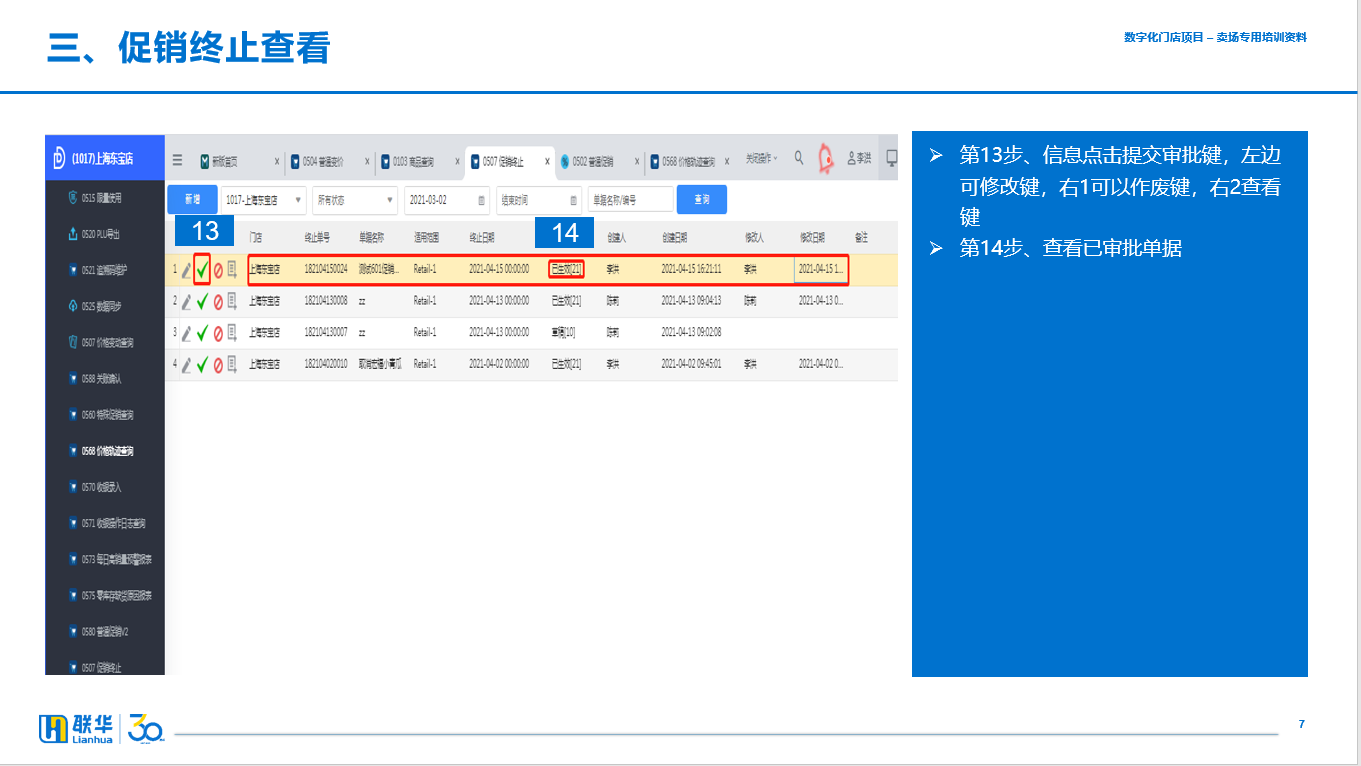Viewport: 1361px width, 766px height.
Task: Click the view icon for document 182104130008
Action: tap(232, 301)
